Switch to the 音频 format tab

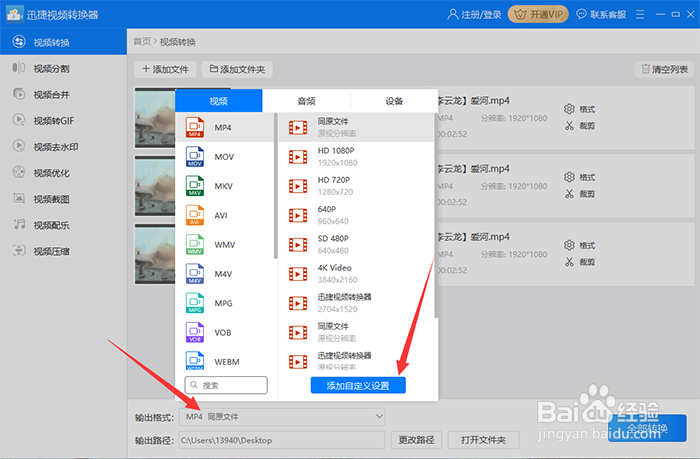[306, 101]
